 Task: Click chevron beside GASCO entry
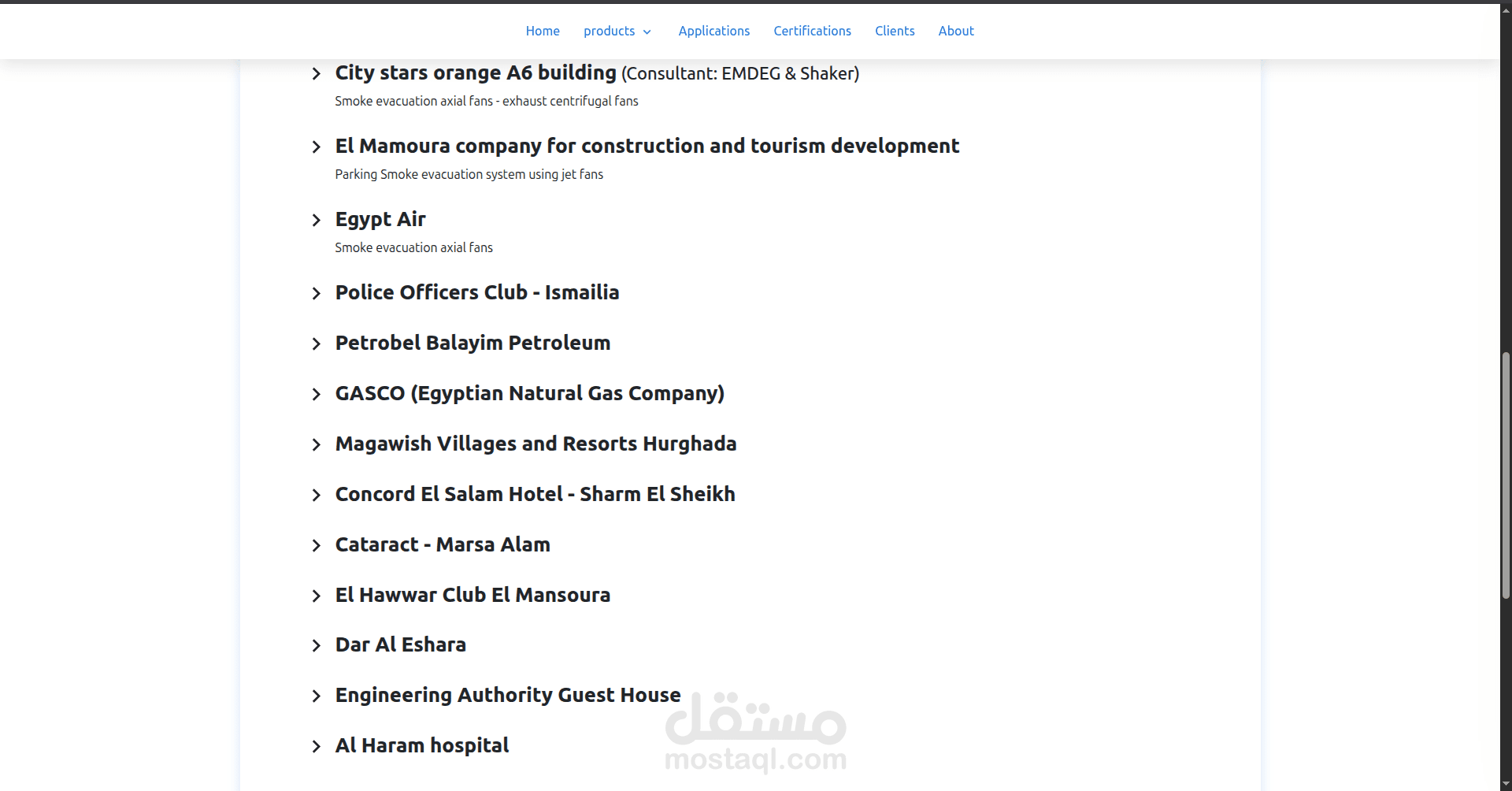tap(316, 395)
